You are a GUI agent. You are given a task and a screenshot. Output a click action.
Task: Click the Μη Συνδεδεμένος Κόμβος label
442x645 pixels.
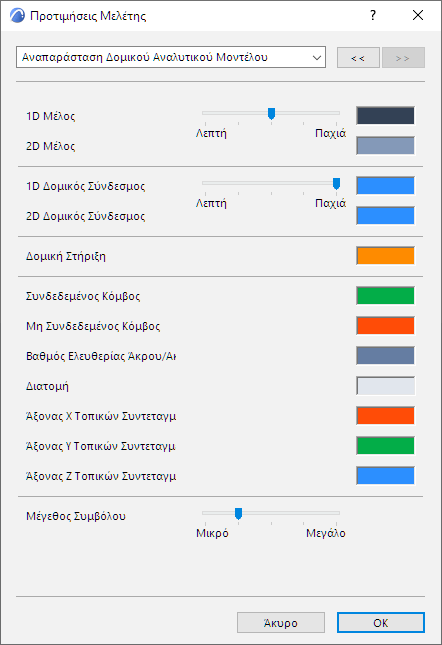(93, 326)
